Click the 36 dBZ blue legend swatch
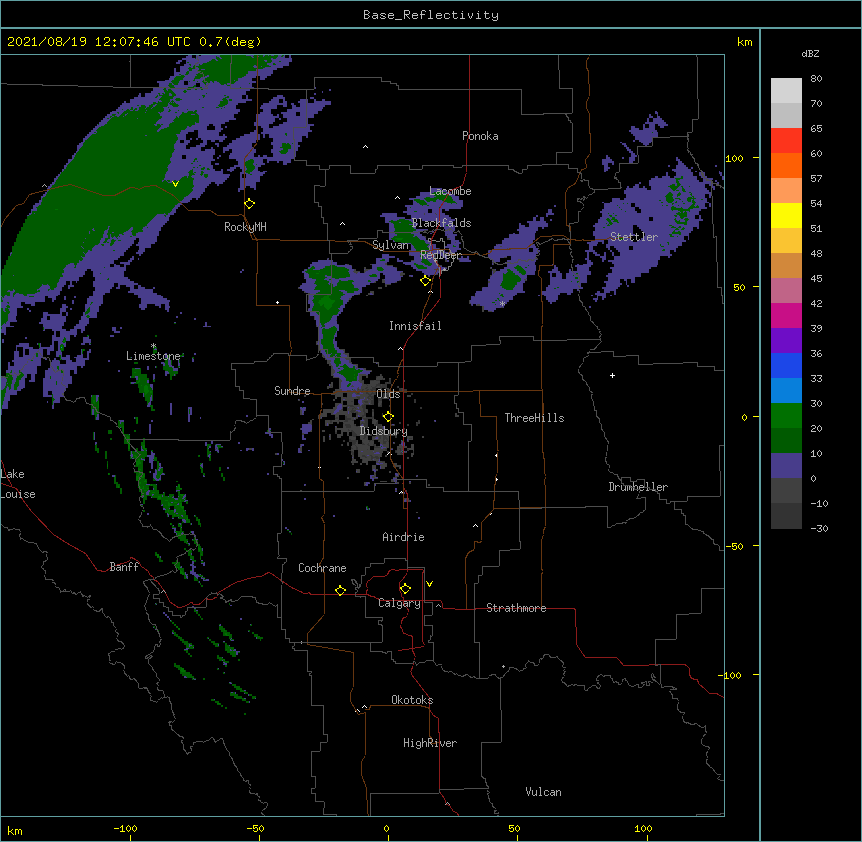Viewport: 862px width, 842px height. (x=786, y=365)
